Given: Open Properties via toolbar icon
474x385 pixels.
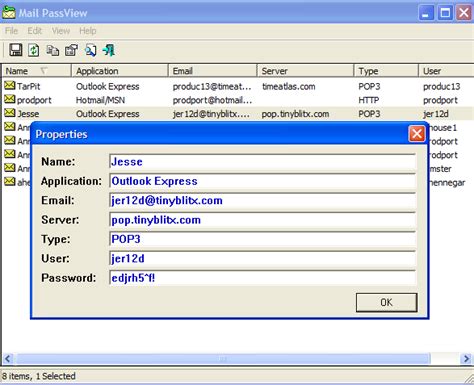Looking at the screenshot, I should tap(71, 51).
